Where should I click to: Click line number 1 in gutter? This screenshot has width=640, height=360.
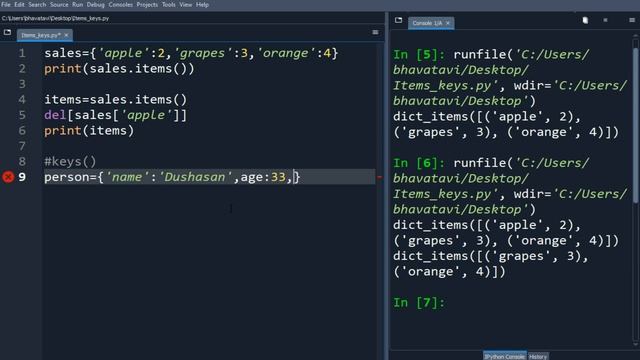point(22,53)
